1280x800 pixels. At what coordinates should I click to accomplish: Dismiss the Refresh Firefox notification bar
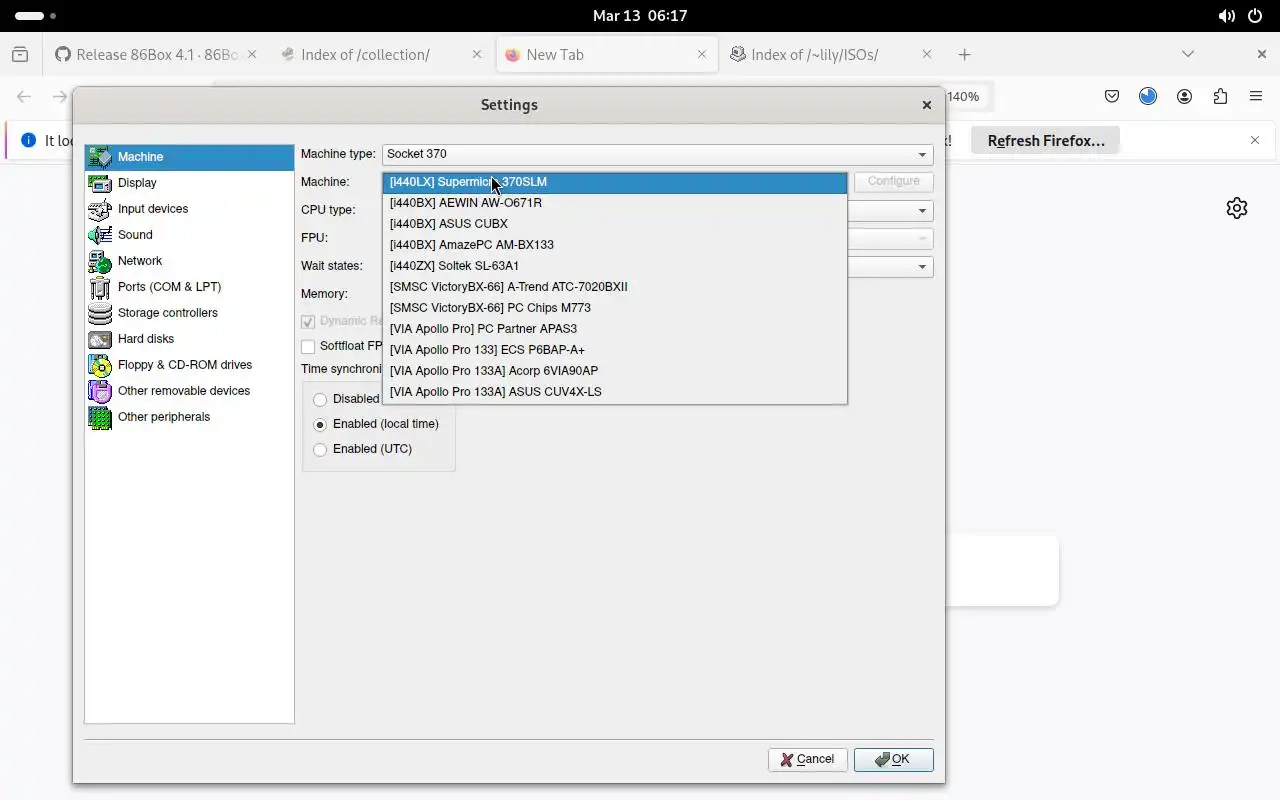(x=1255, y=141)
